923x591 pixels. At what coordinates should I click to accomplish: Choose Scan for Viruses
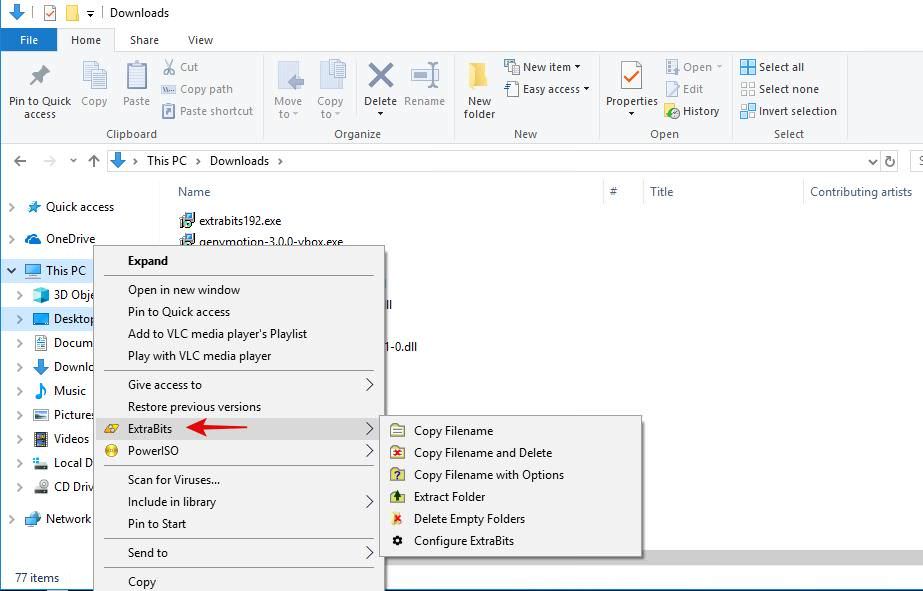click(239, 480)
